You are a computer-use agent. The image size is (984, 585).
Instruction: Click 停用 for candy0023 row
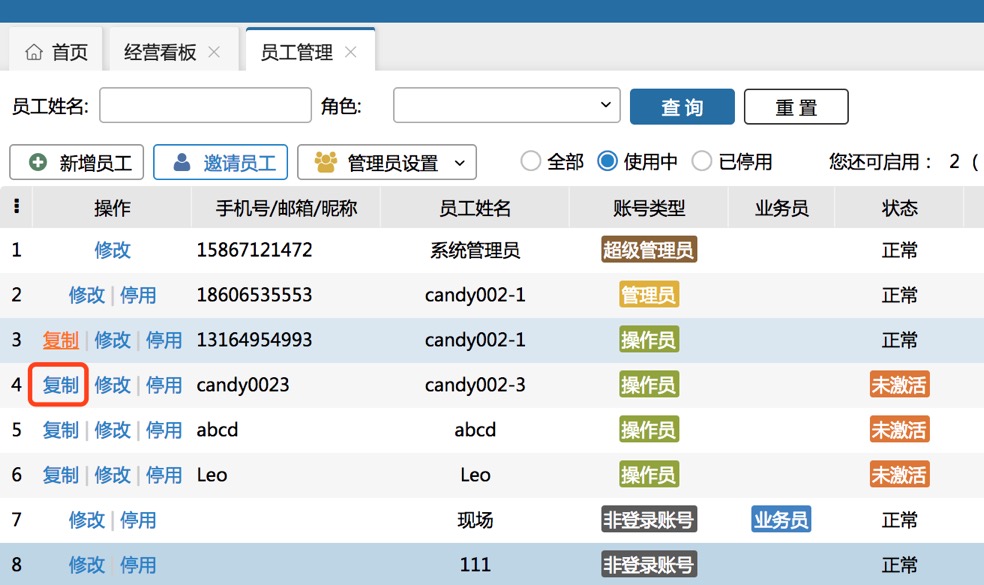coord(164,385)
